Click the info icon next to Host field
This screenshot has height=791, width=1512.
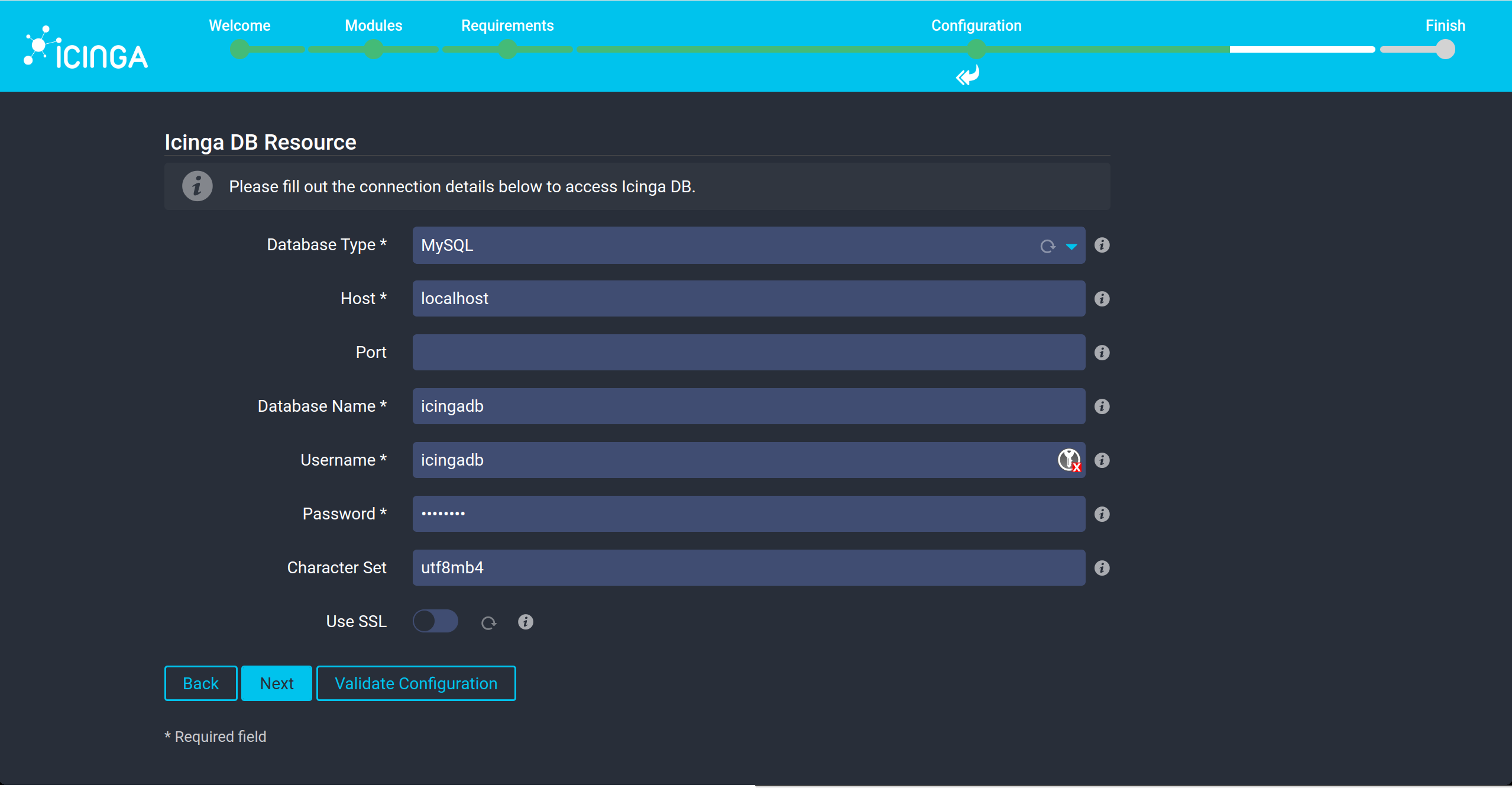pyautogui.click(x=1101, y=298)
